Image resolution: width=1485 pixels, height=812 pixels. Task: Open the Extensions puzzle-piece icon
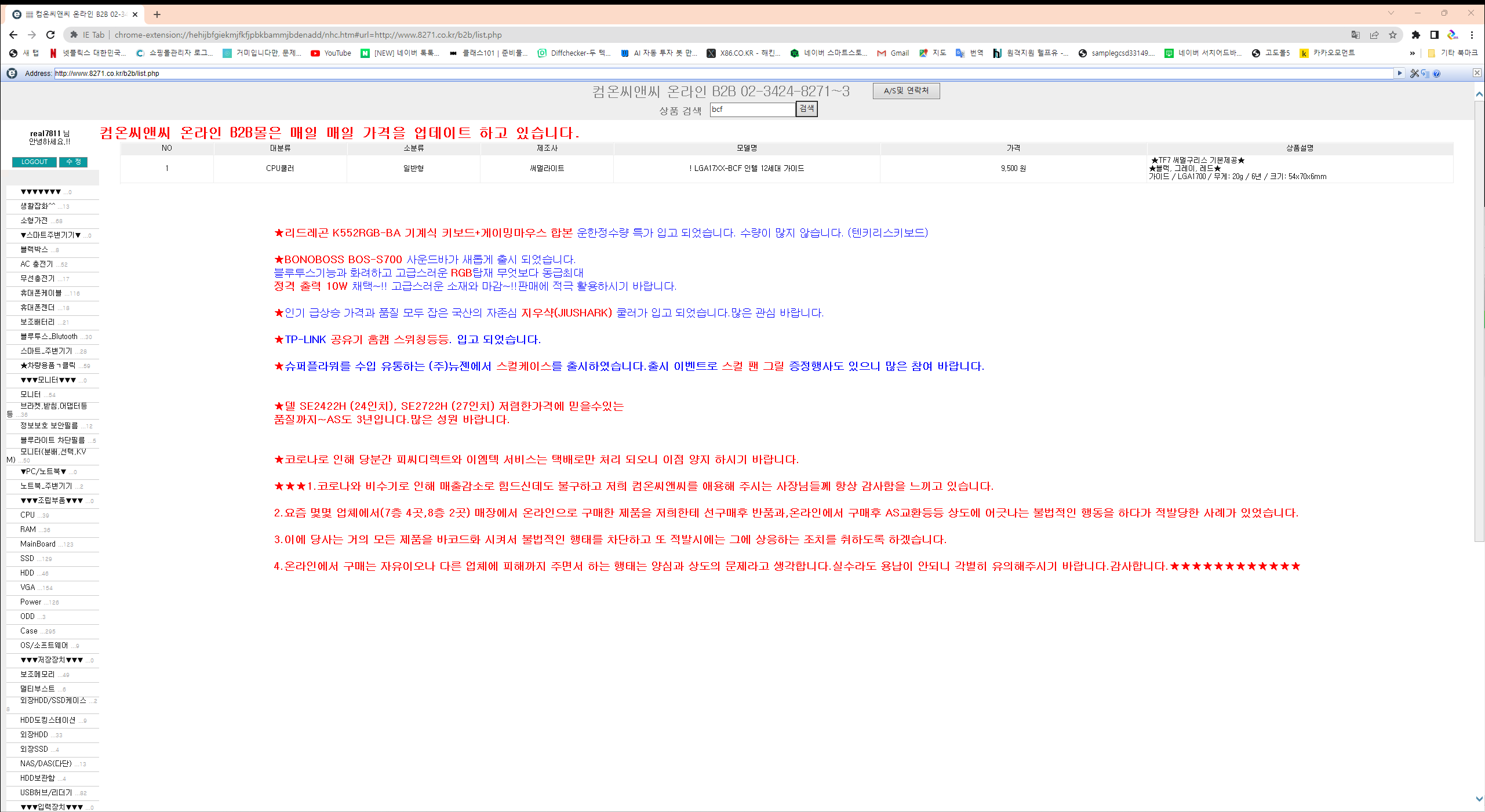click(x=1416, y=35)
